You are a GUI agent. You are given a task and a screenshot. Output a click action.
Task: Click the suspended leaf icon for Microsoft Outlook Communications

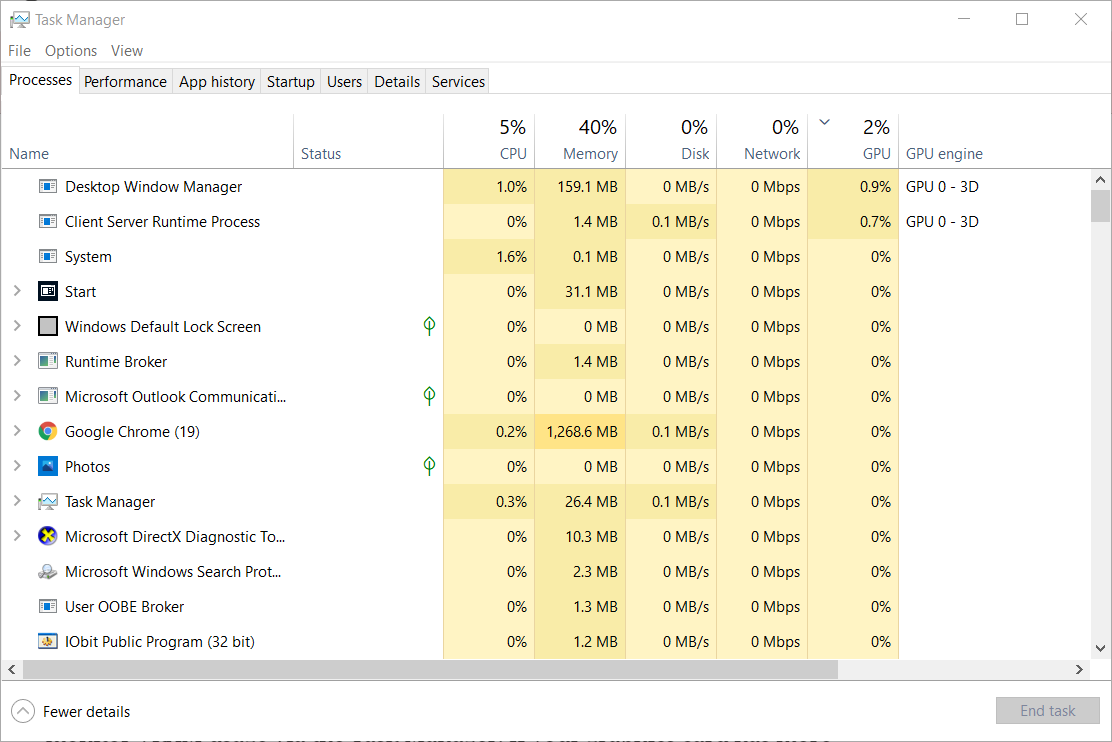pos(429,396)
